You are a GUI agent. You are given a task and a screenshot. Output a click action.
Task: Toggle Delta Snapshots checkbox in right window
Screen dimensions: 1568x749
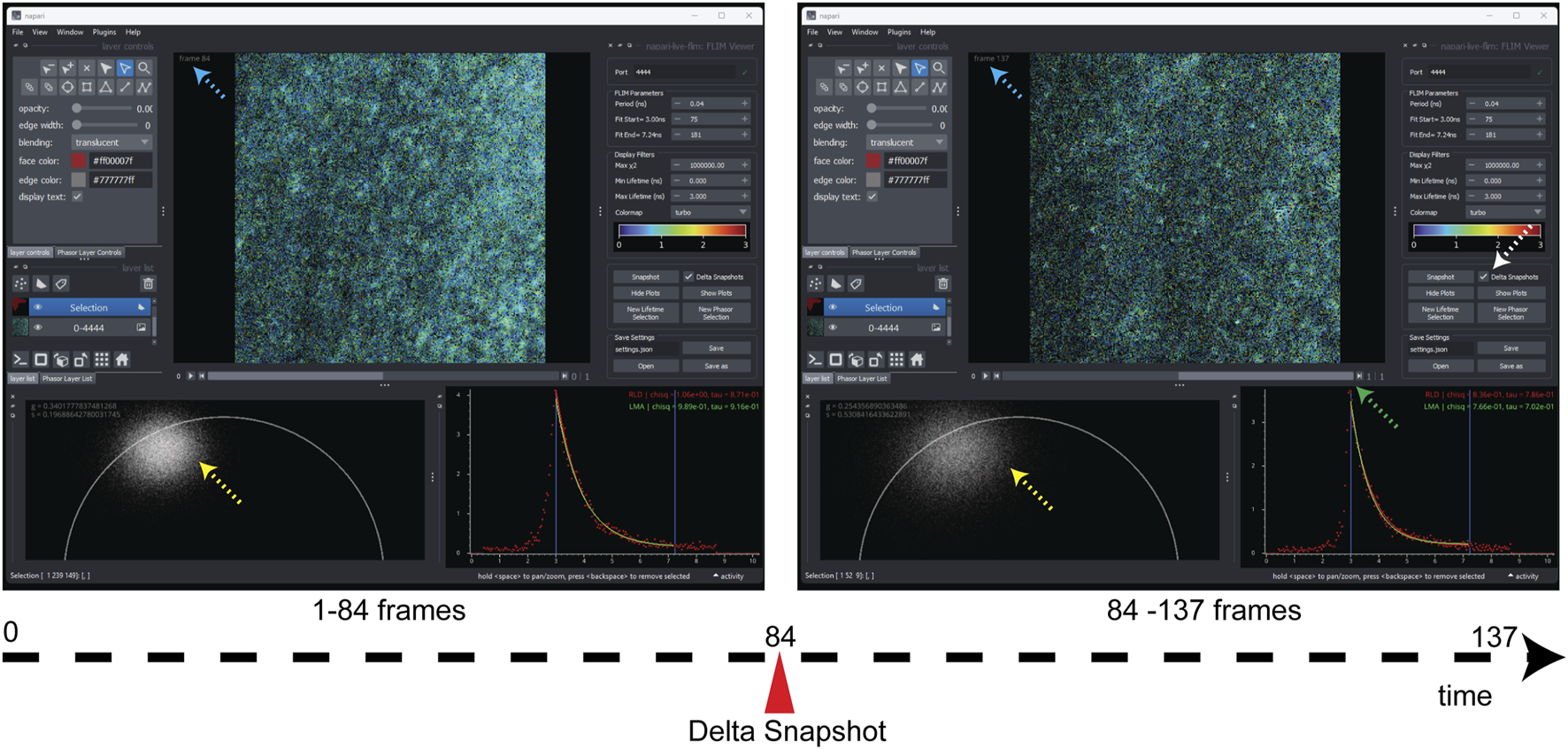click(x=1484, y=277)
